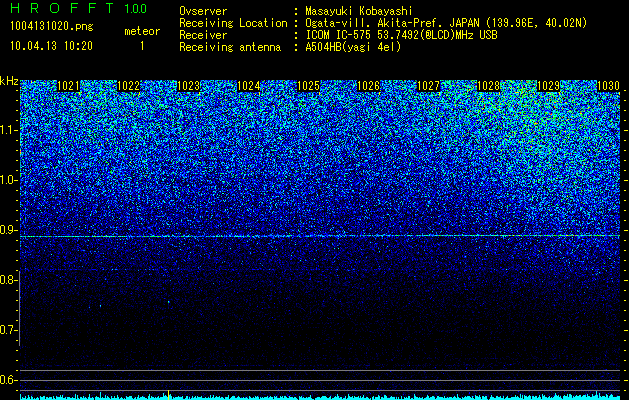
Task: Click time marker 1025
Action: 308,86
